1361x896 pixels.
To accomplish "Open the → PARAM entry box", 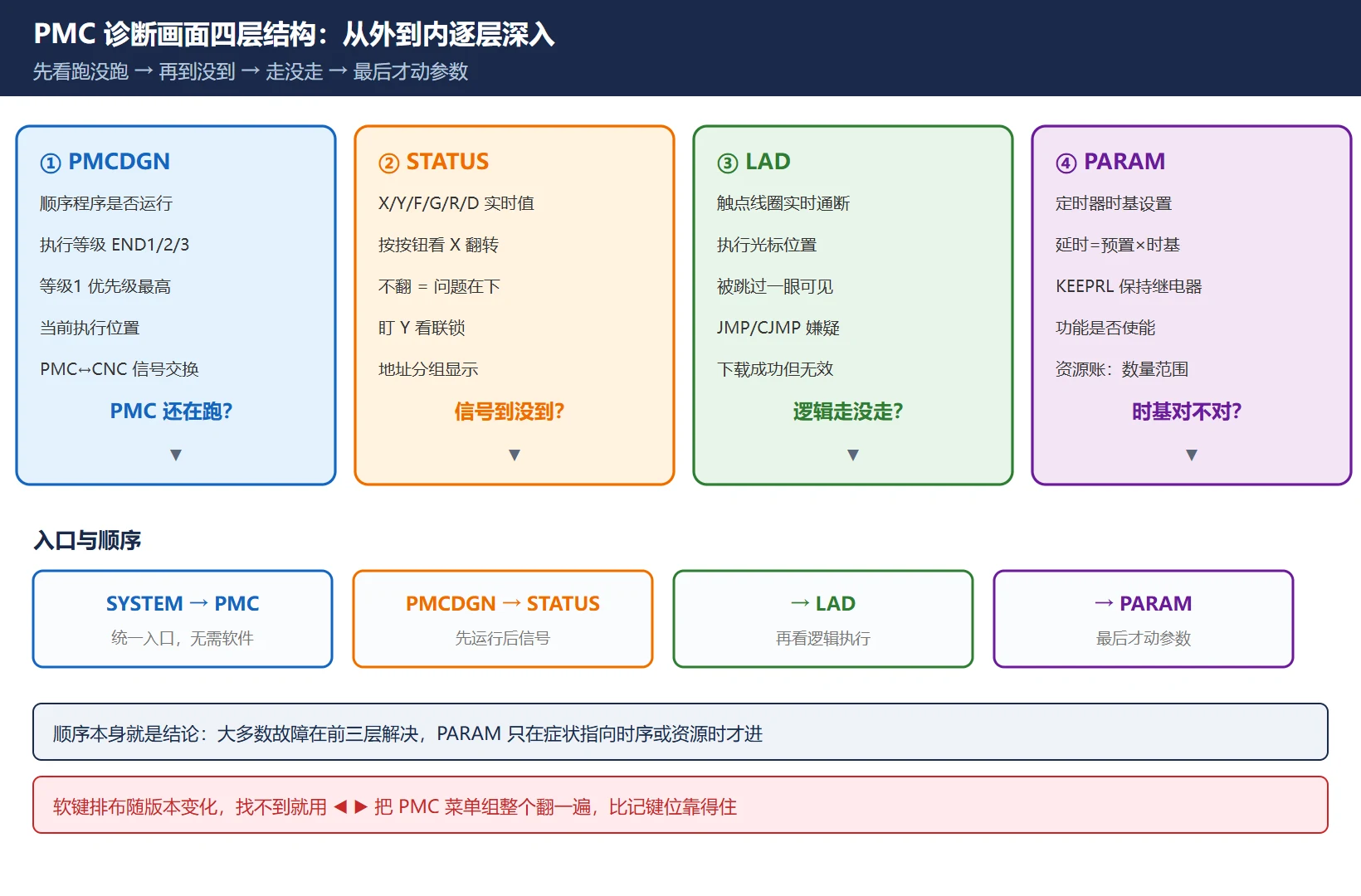I will click(1144, 619).
